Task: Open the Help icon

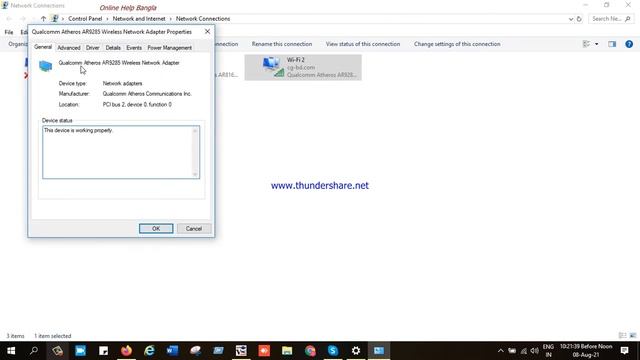Action: tap(629, 44)
